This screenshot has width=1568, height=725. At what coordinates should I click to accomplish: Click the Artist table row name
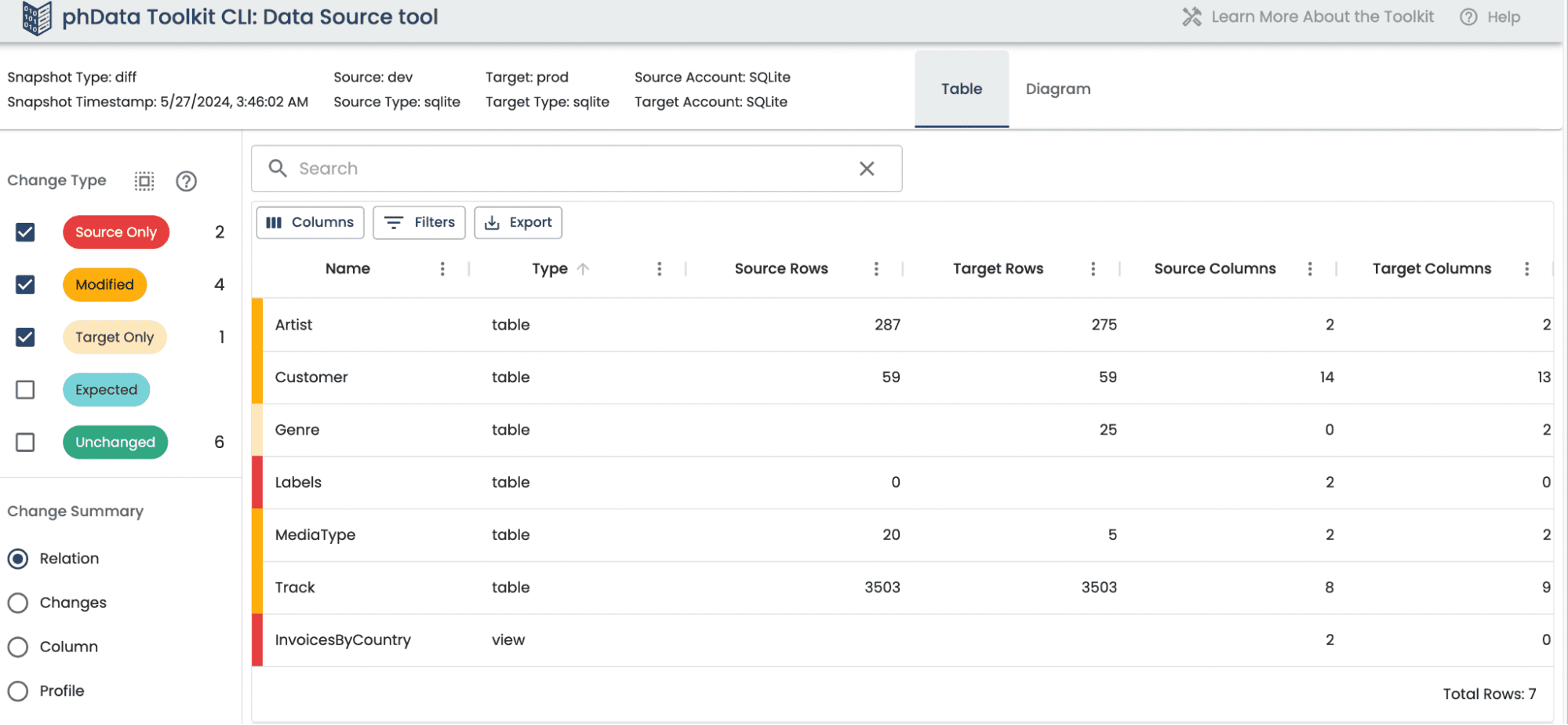click(293, 325)
